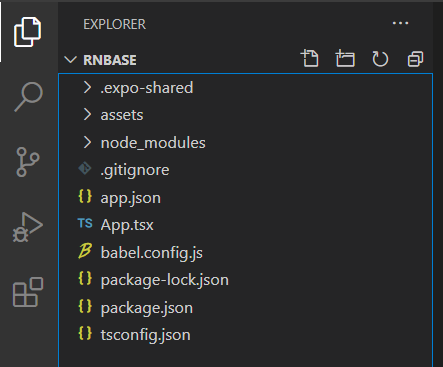Open the Extensions view
This screenshot has width=443, height=367.
28,292
